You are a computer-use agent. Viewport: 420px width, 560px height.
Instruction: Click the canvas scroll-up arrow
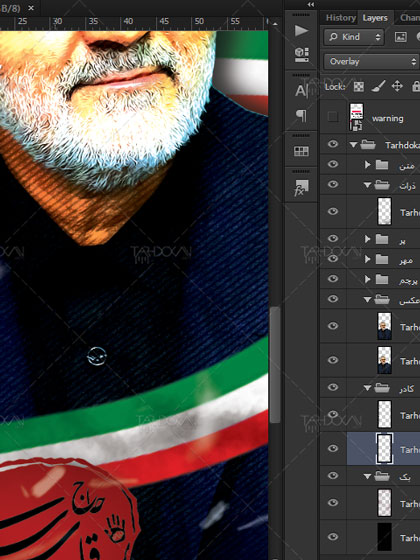(x=275, y=24)
